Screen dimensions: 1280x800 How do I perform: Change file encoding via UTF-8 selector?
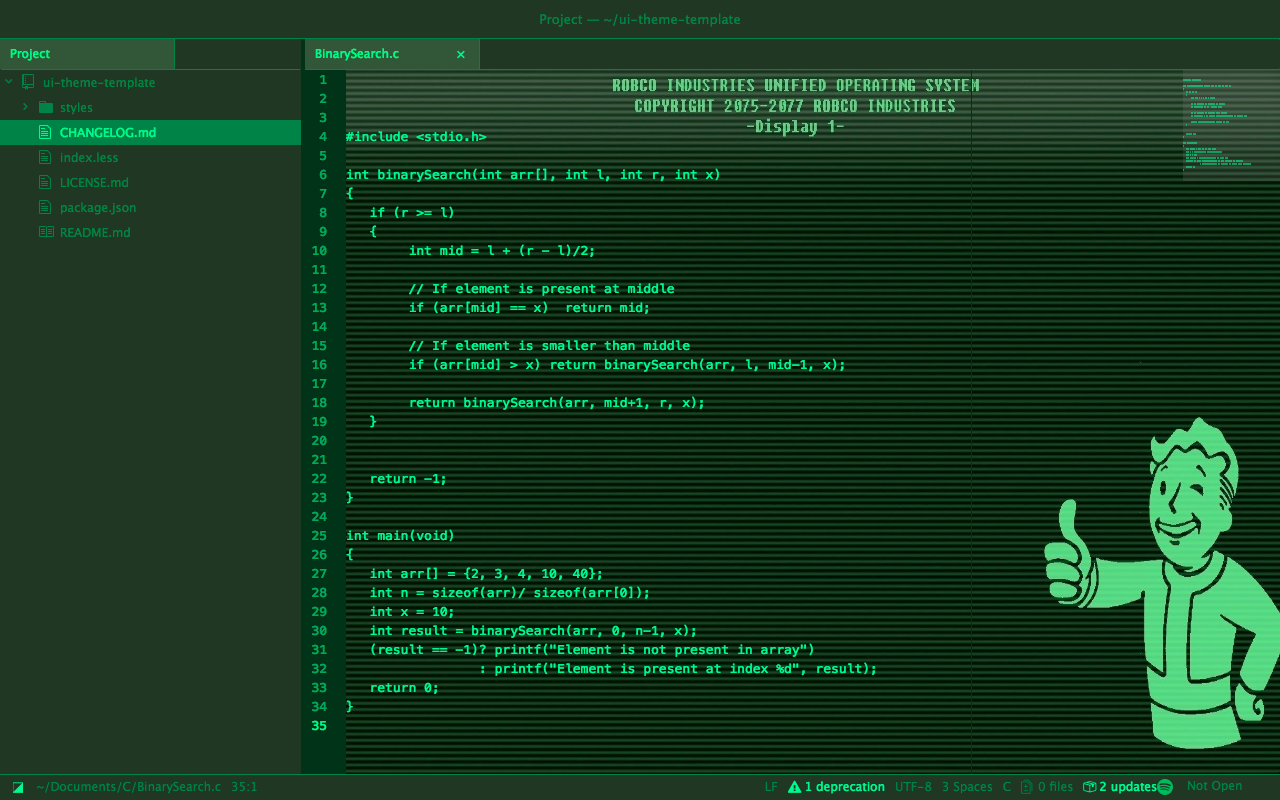pyautogui.click(x=913, y=787)
